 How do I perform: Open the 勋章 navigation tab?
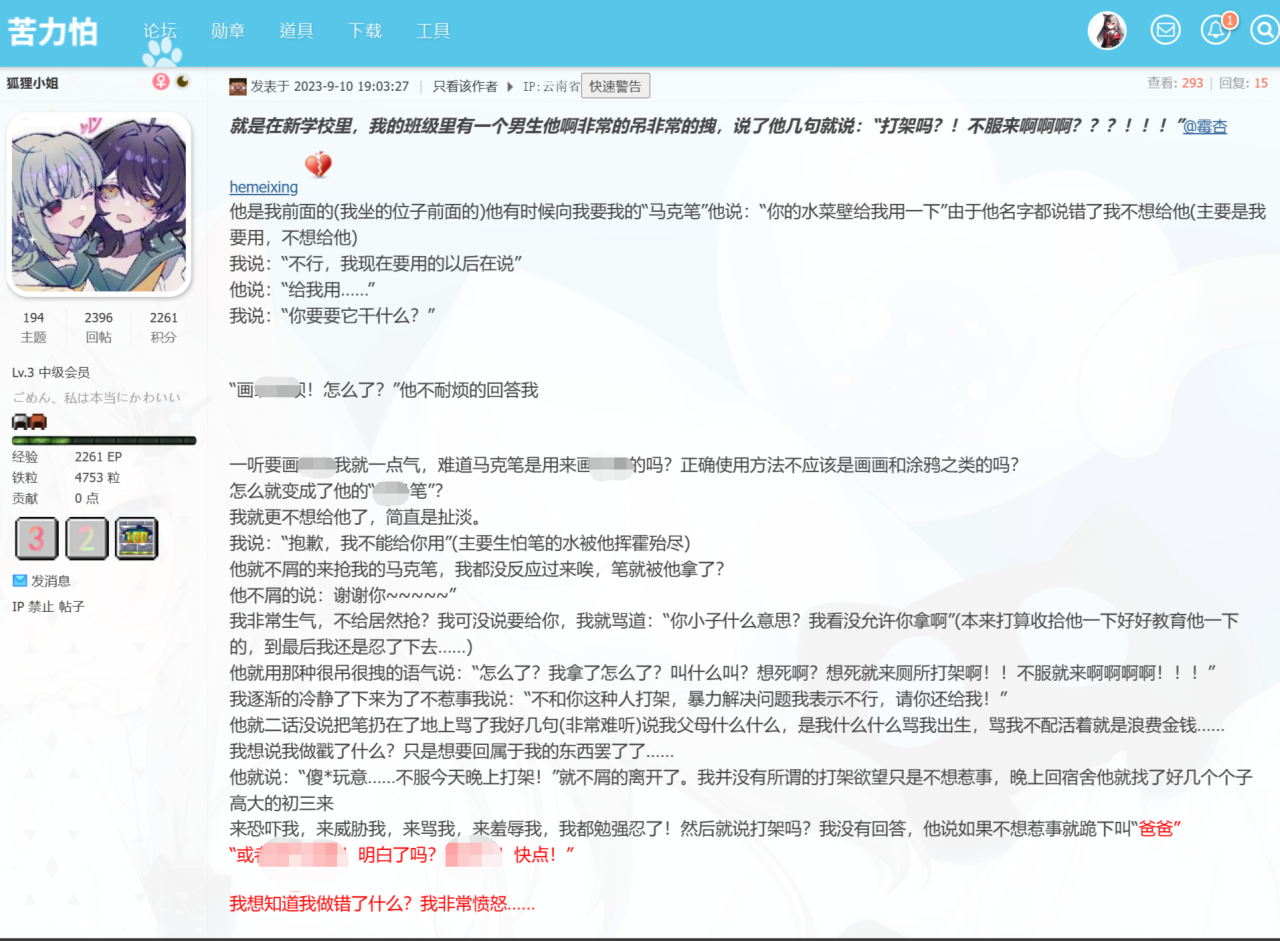point(228,31)
